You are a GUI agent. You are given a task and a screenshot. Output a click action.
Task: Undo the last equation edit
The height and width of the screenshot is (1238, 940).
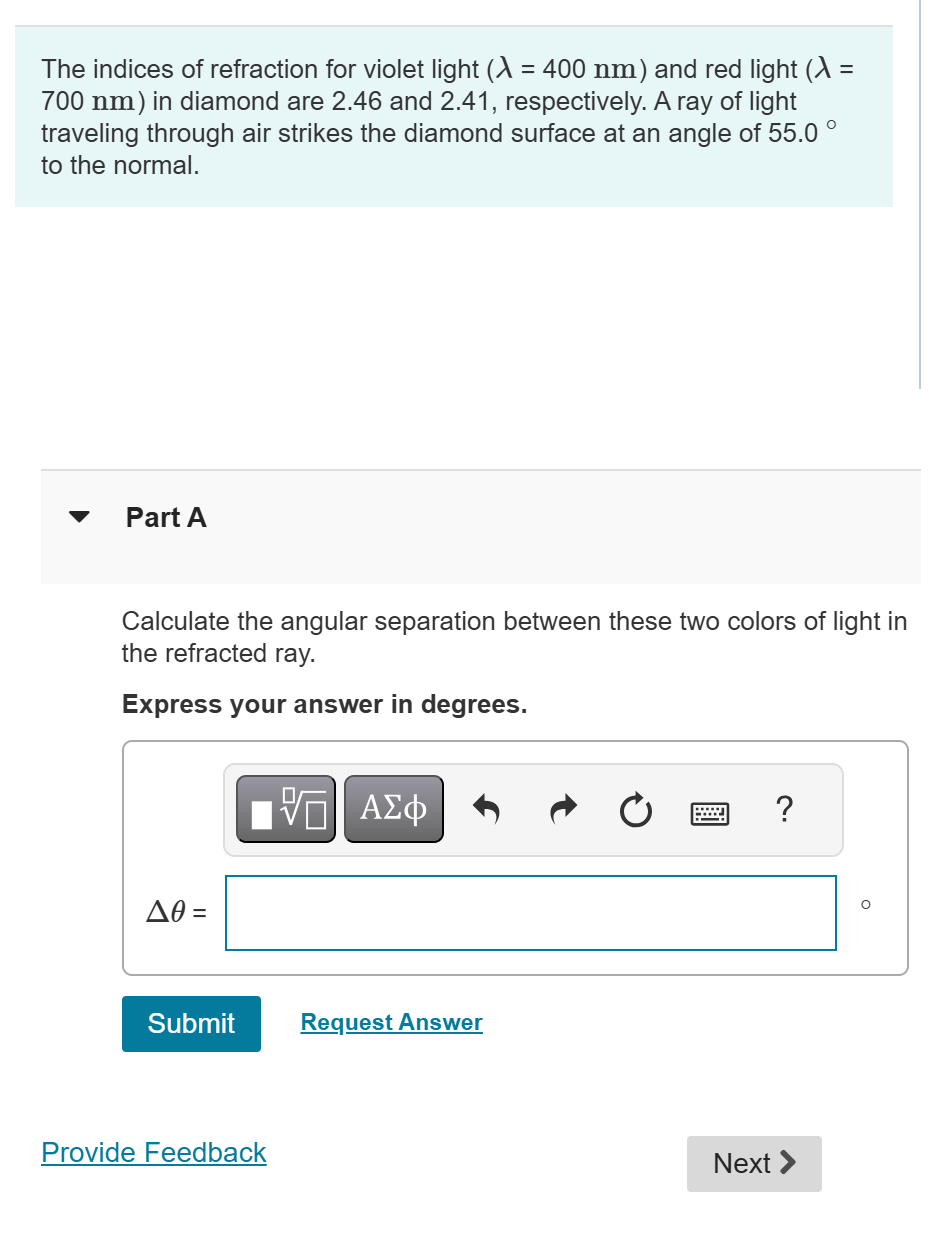click(x=486, y=809)
